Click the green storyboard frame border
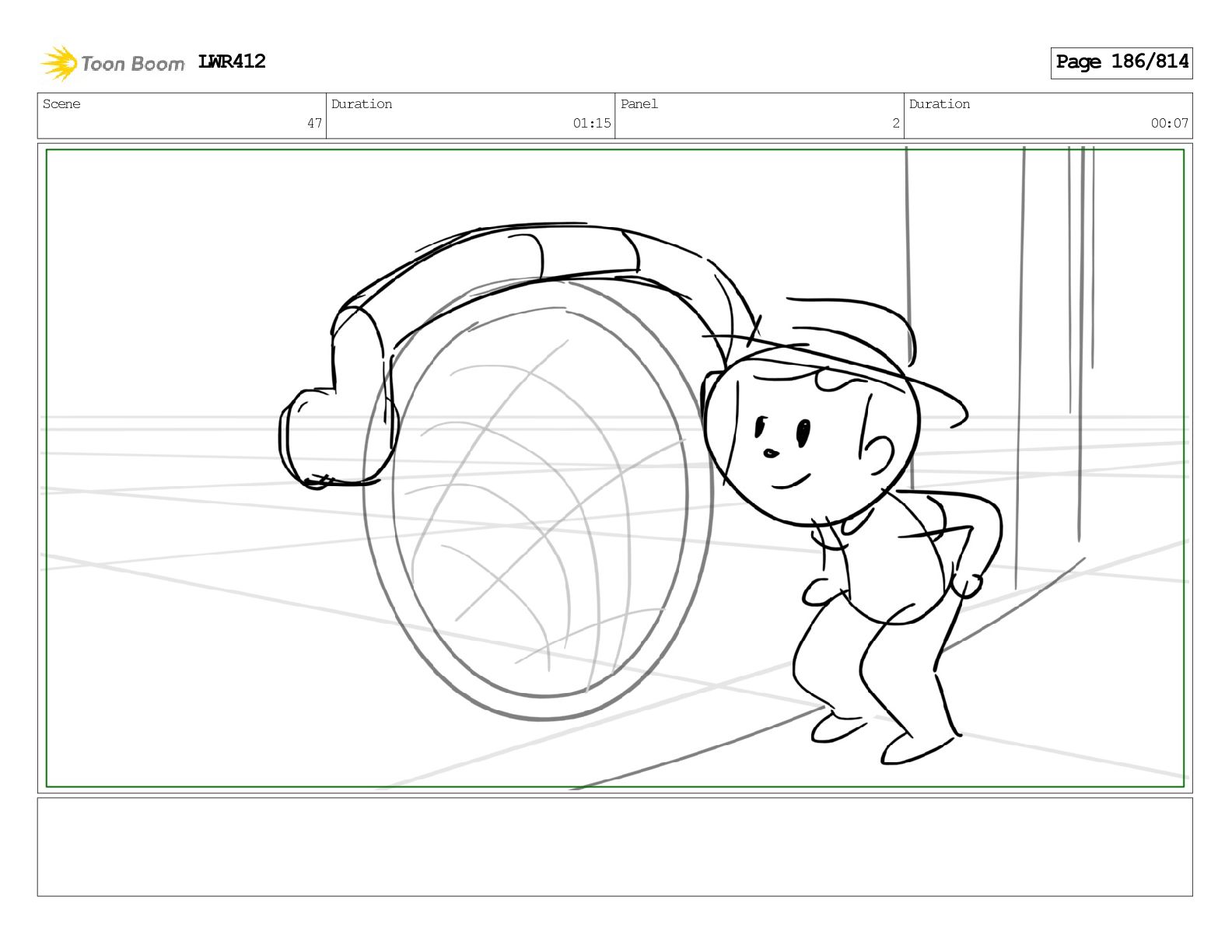 (x=615, y=468)
